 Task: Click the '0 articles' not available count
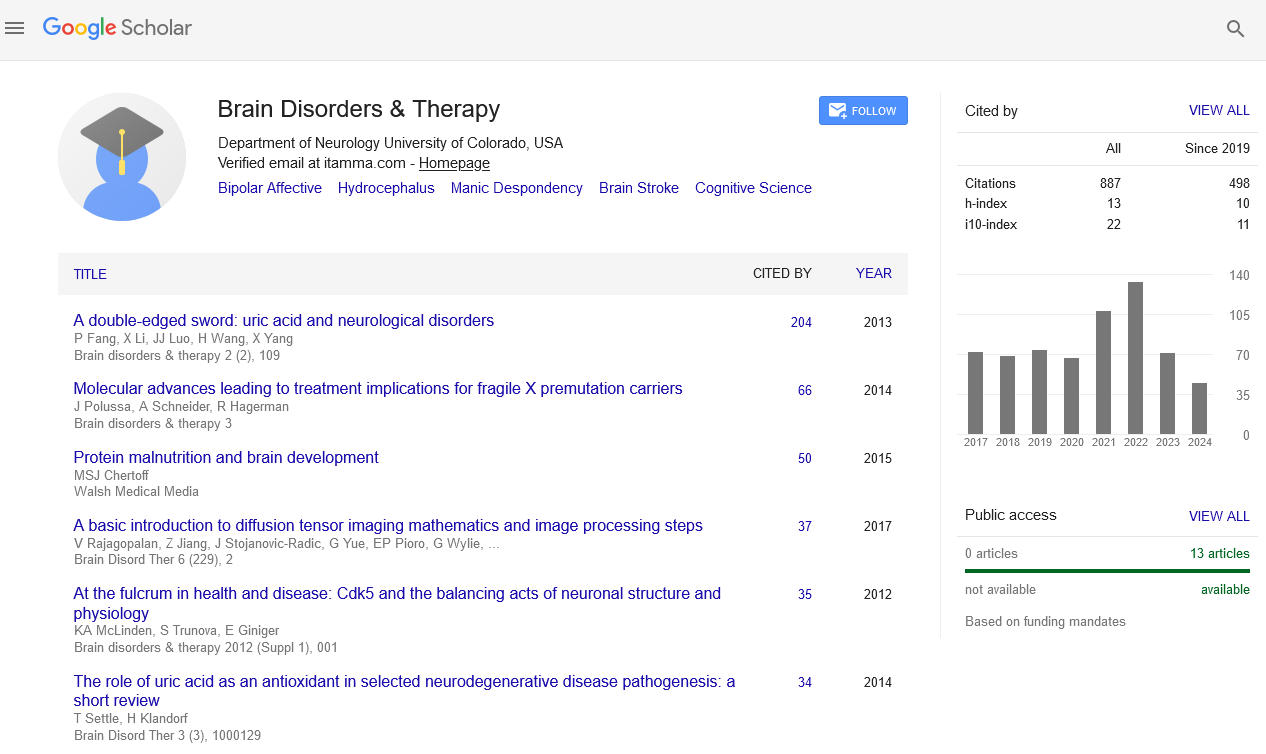click(x=991, y=553)
